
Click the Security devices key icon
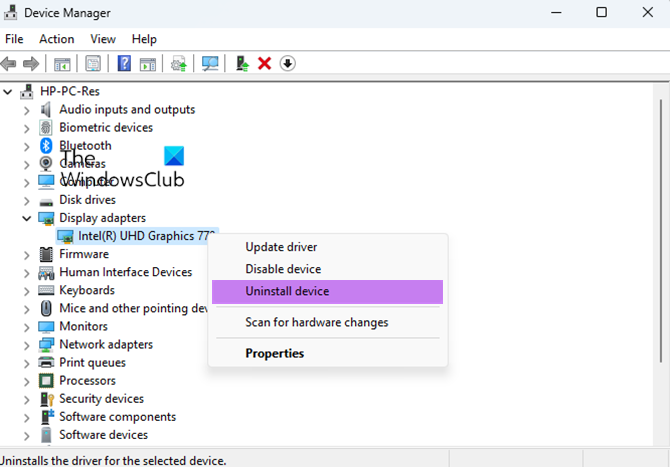click(47, 399)
